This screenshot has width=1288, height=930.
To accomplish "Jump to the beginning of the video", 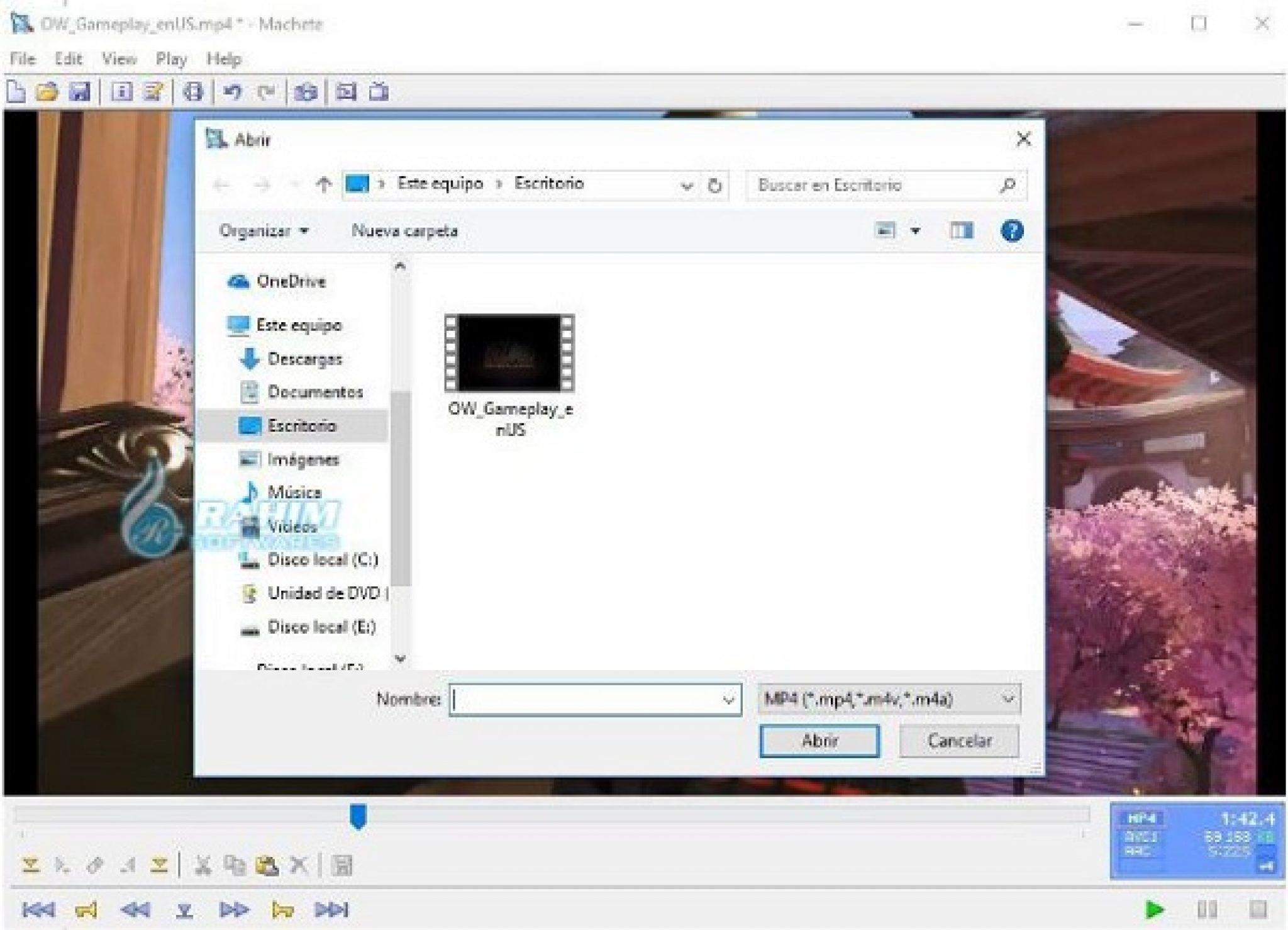I will click(x=40, y=909).
